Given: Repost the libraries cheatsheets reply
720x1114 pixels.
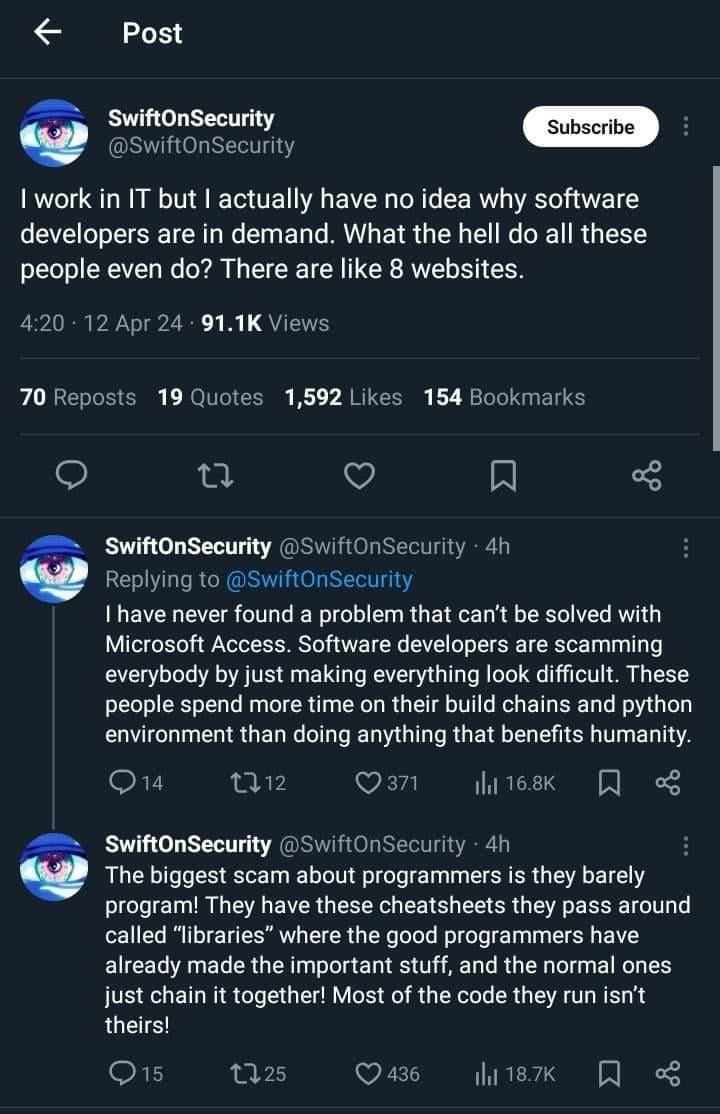Looking at the screenshot, I should pyautogui.click(x=243, y=1074).
